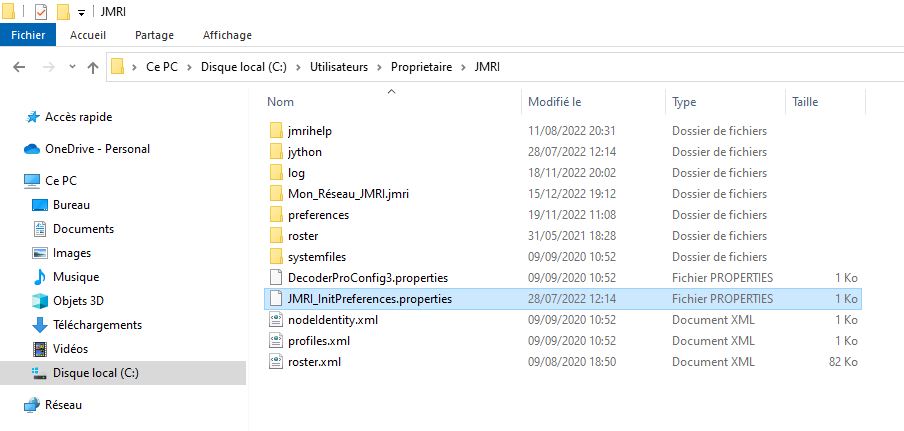Click Disque local (C:) breadcrumb in address bar
Screen dimensions: 904x431
(x=243, y=67)
